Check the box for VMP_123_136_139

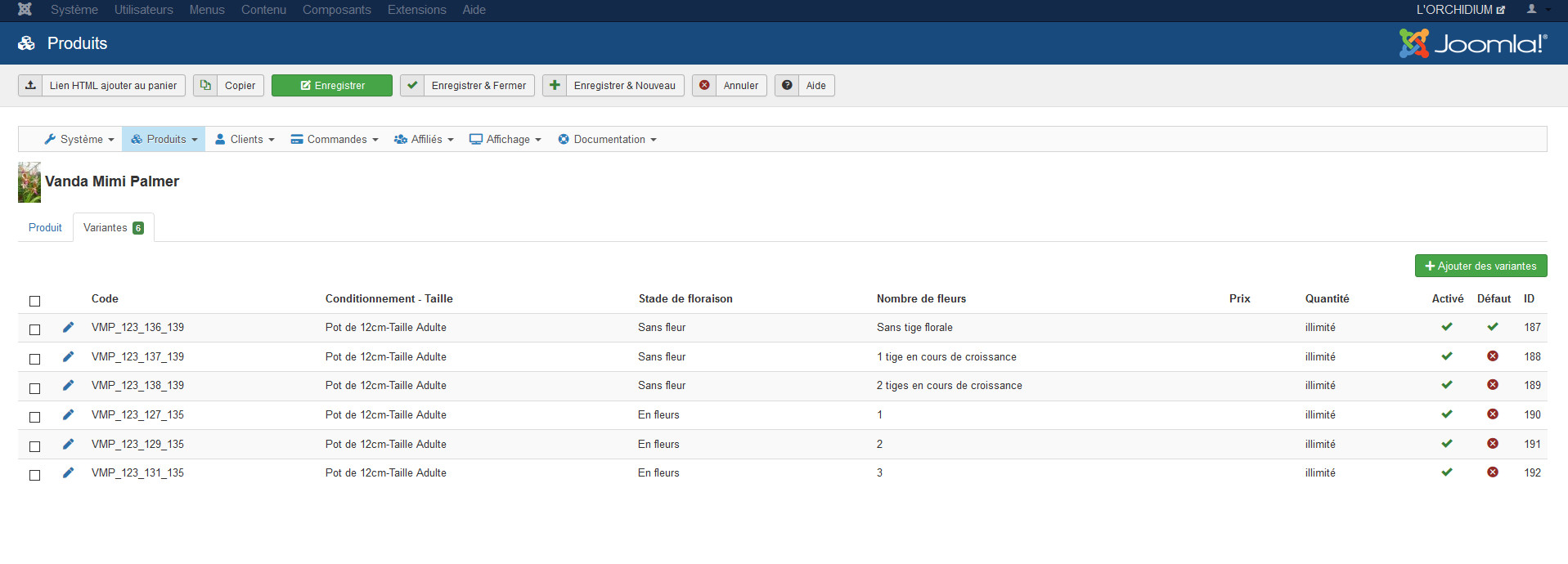click(34, 329)
